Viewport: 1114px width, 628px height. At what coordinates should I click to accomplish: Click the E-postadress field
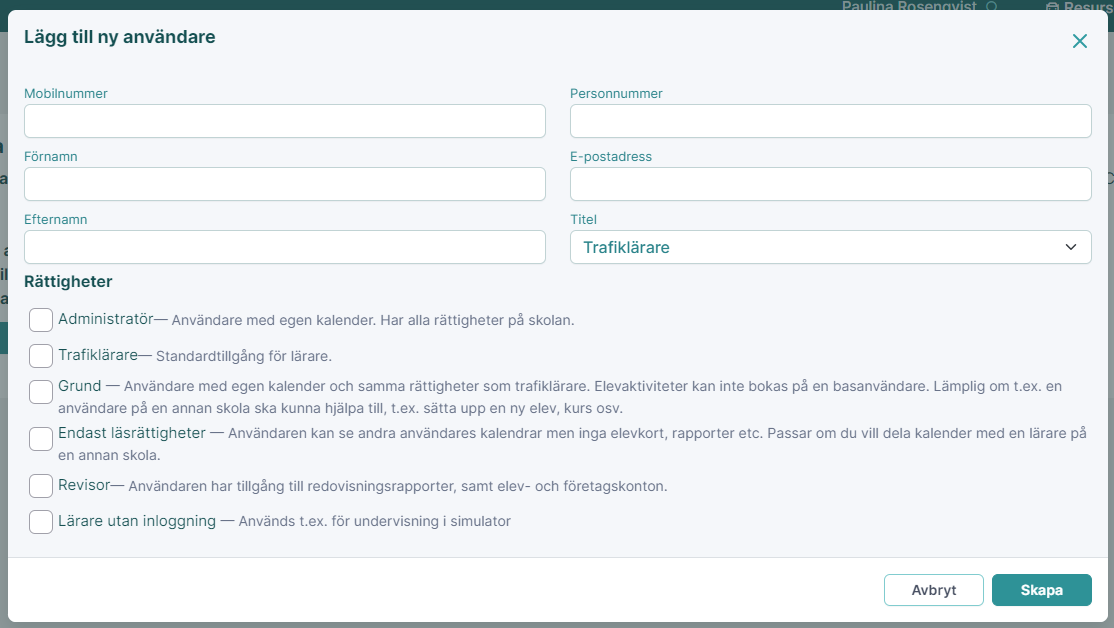pos(831,184)
